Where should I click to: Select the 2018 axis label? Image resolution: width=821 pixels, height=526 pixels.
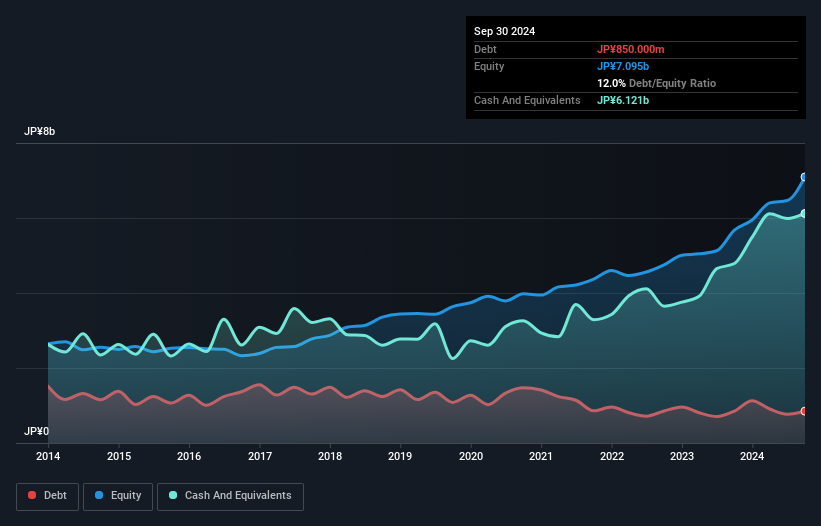point(330,456)
